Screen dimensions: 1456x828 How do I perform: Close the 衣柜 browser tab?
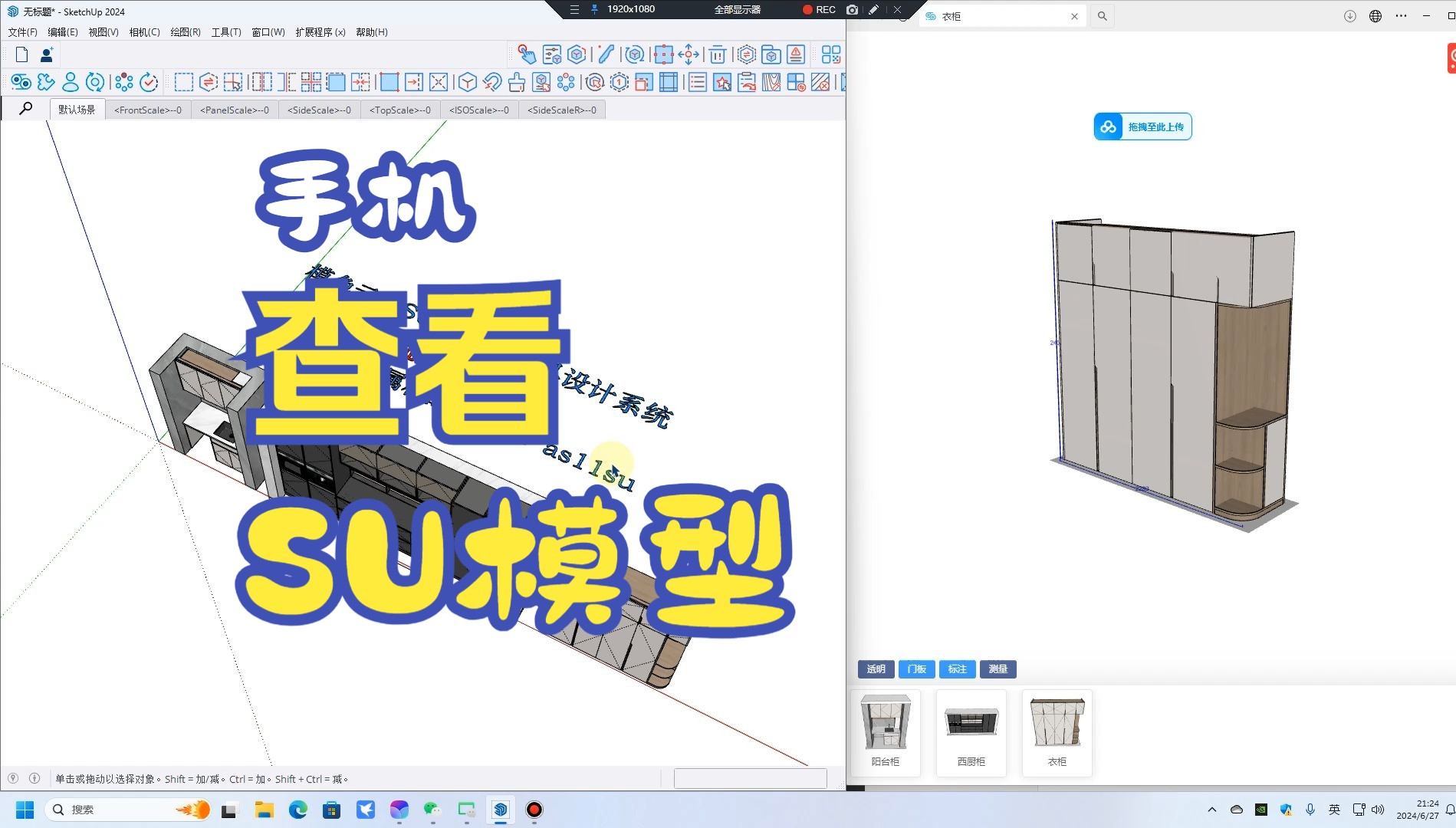point(1074,16)
